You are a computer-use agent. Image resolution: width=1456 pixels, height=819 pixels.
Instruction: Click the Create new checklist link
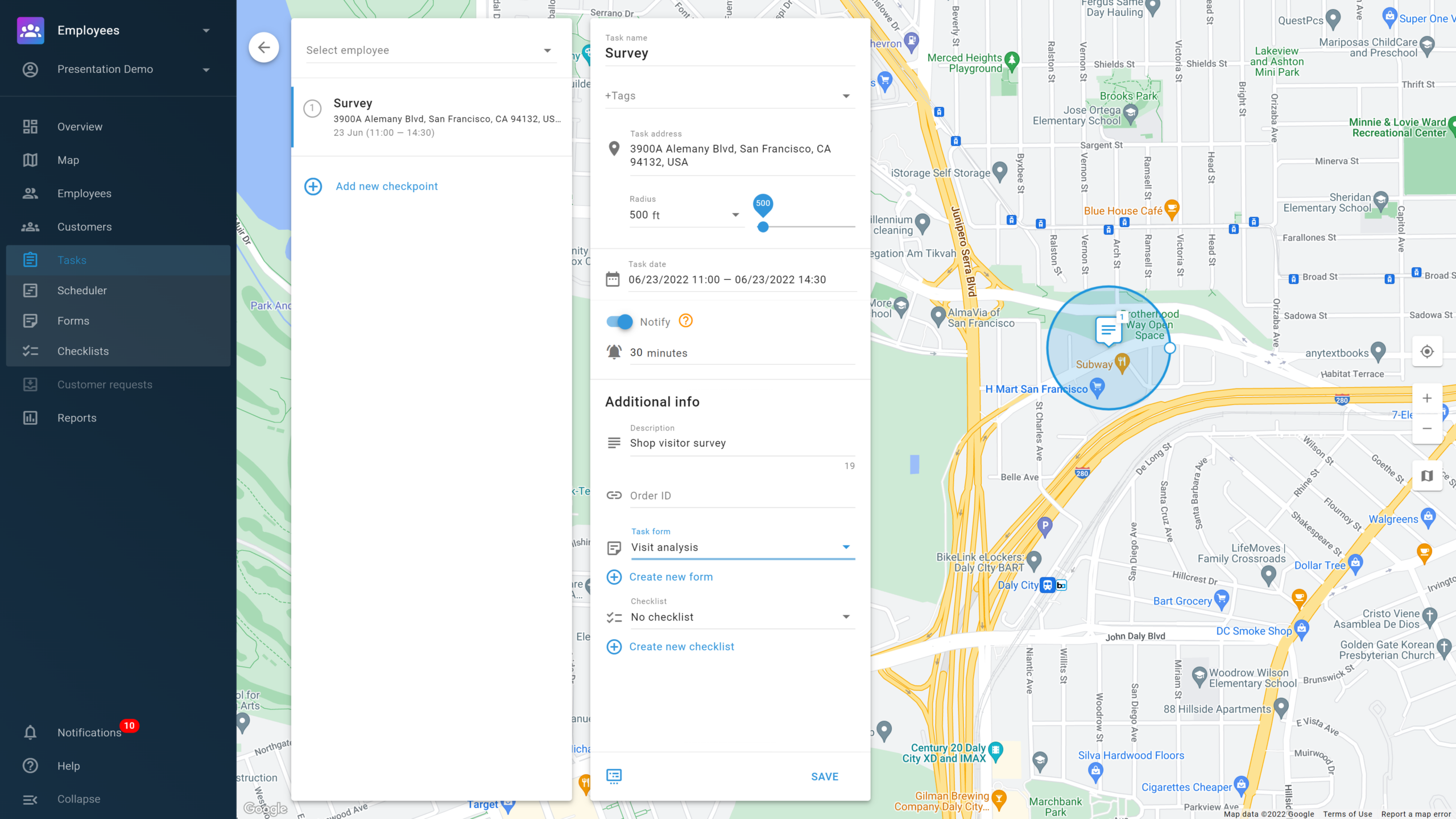[x=682, y=646]
